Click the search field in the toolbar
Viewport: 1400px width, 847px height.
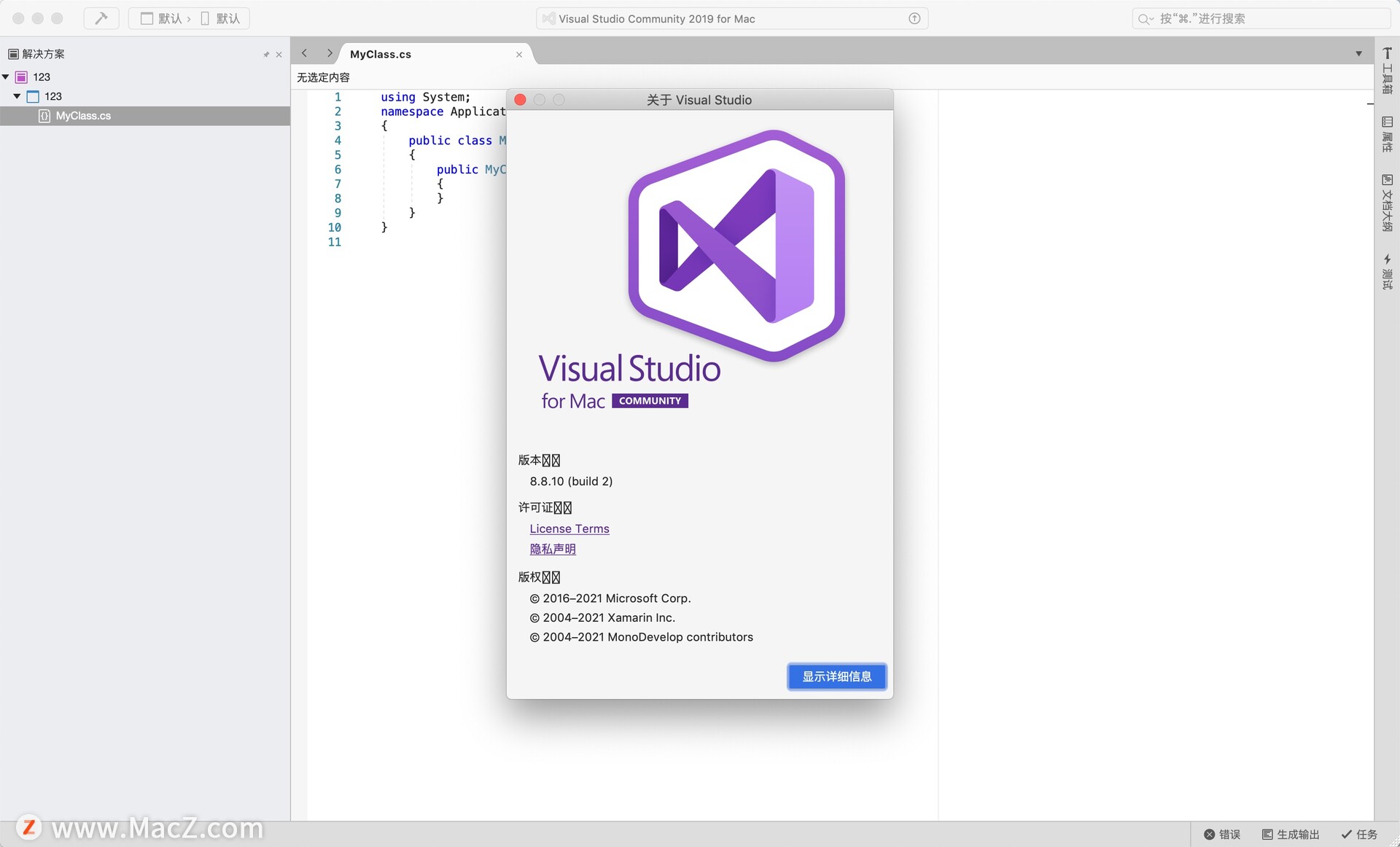1261,18
